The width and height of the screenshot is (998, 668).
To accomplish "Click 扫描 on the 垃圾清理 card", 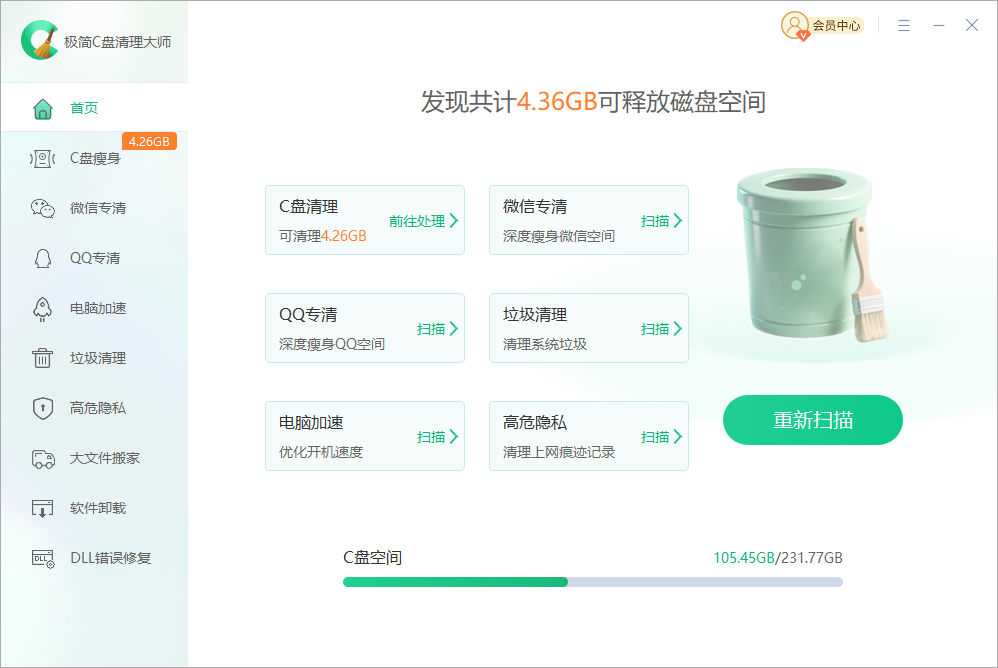I will 655,329.
